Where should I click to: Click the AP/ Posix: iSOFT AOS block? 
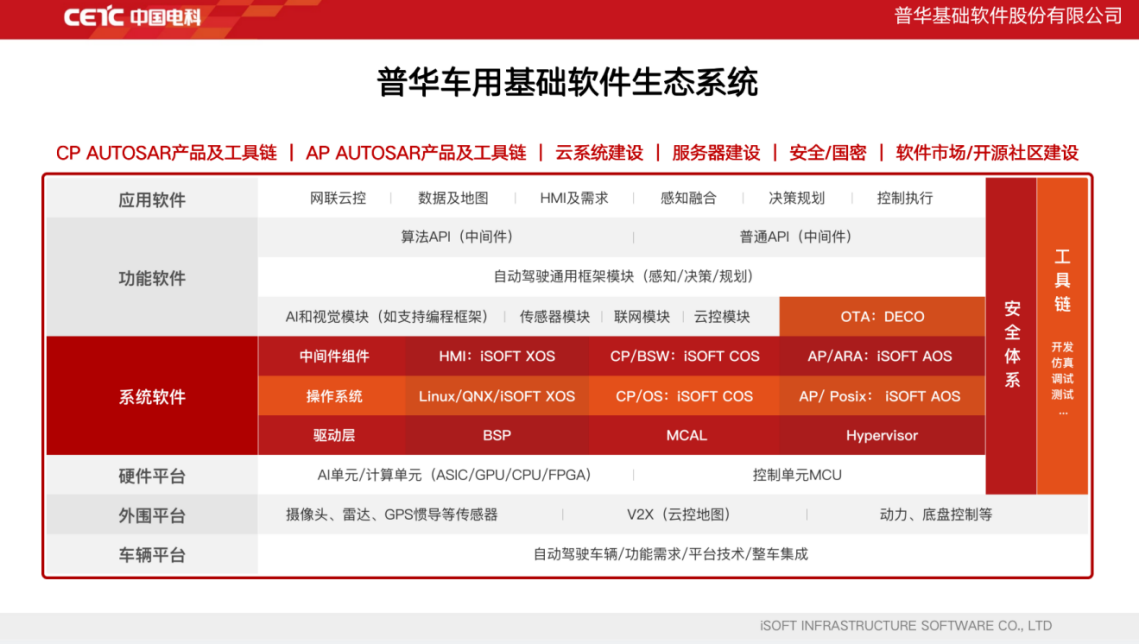(882, 396)
